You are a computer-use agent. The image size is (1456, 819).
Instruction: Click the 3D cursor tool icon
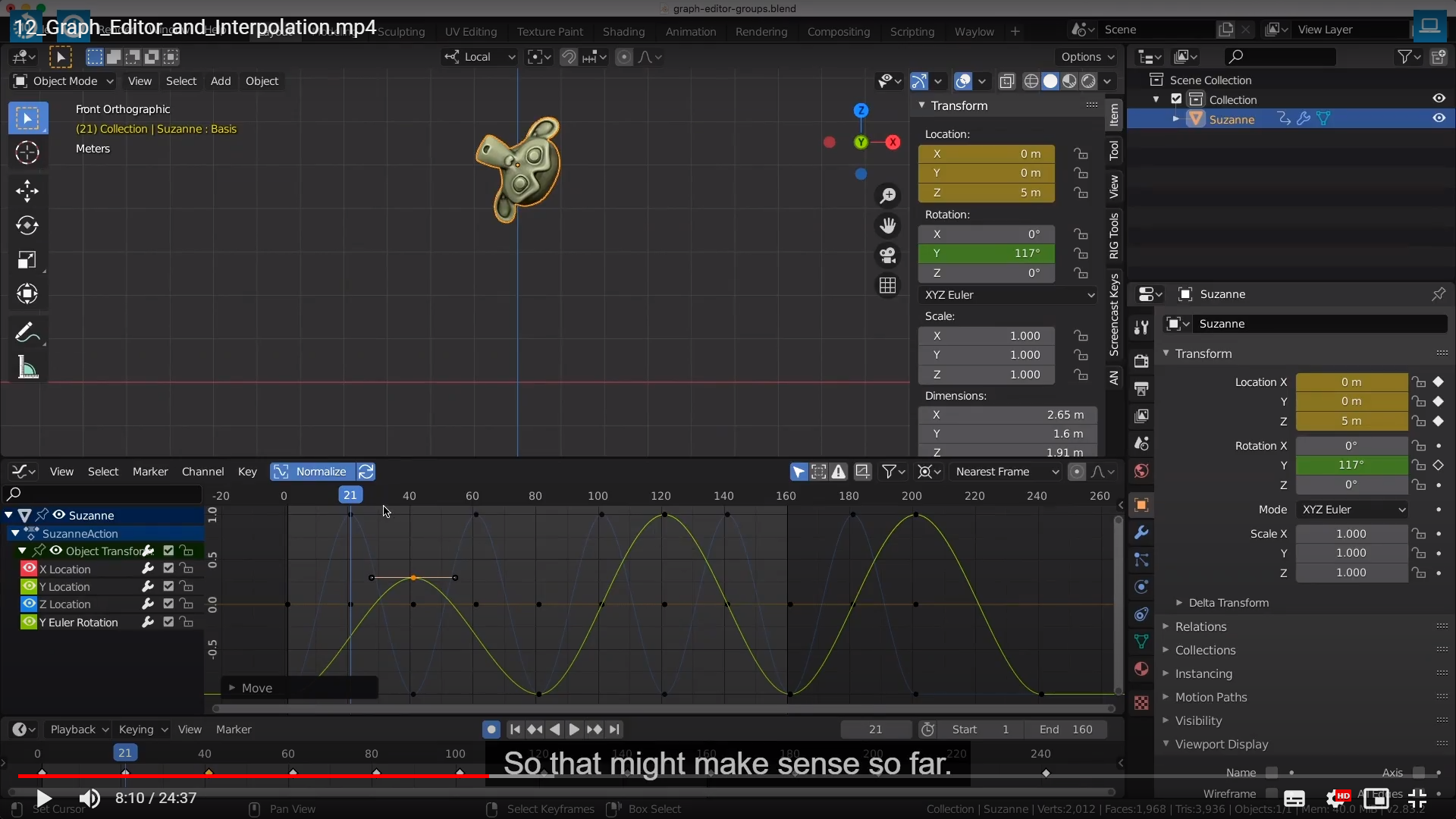point(27,152)
